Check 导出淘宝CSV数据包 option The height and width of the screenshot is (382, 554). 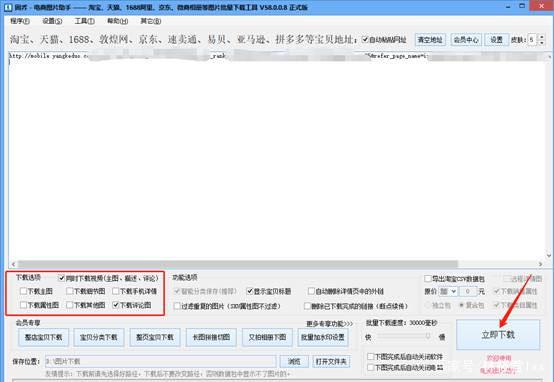coord(427,278)
